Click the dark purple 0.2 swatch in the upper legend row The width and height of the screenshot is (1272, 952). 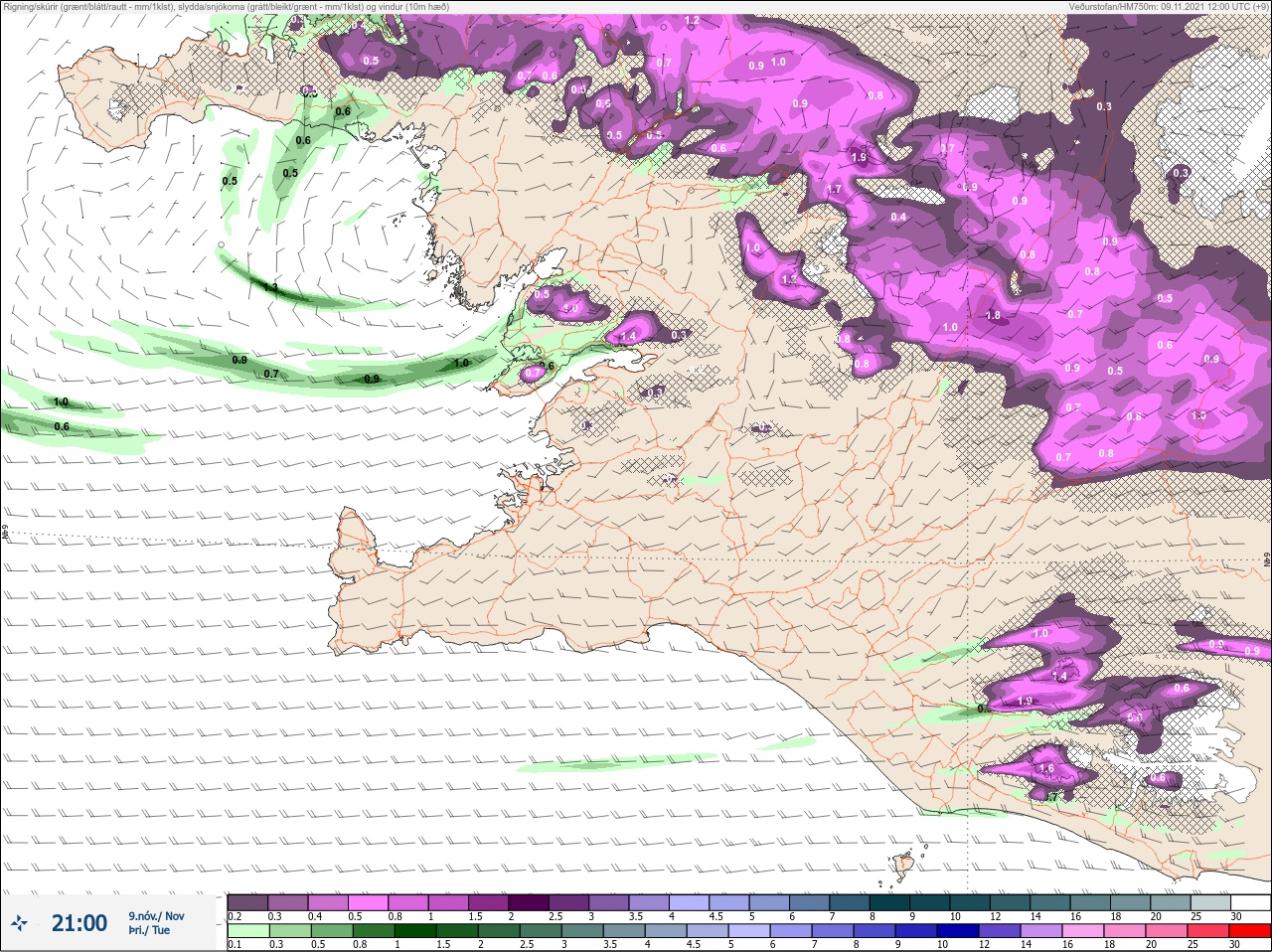[x=247, y=901]
